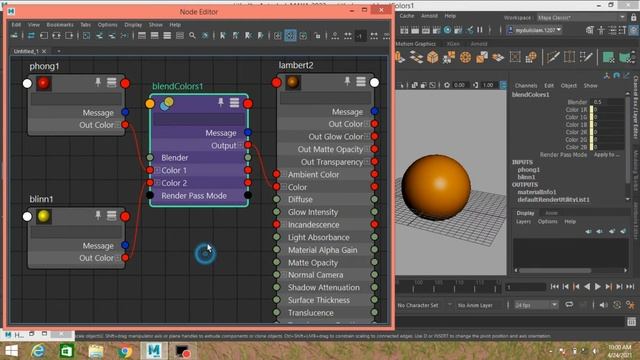Open the Node Editor View menu
This screenshot has height=360, width=640.
34,25
